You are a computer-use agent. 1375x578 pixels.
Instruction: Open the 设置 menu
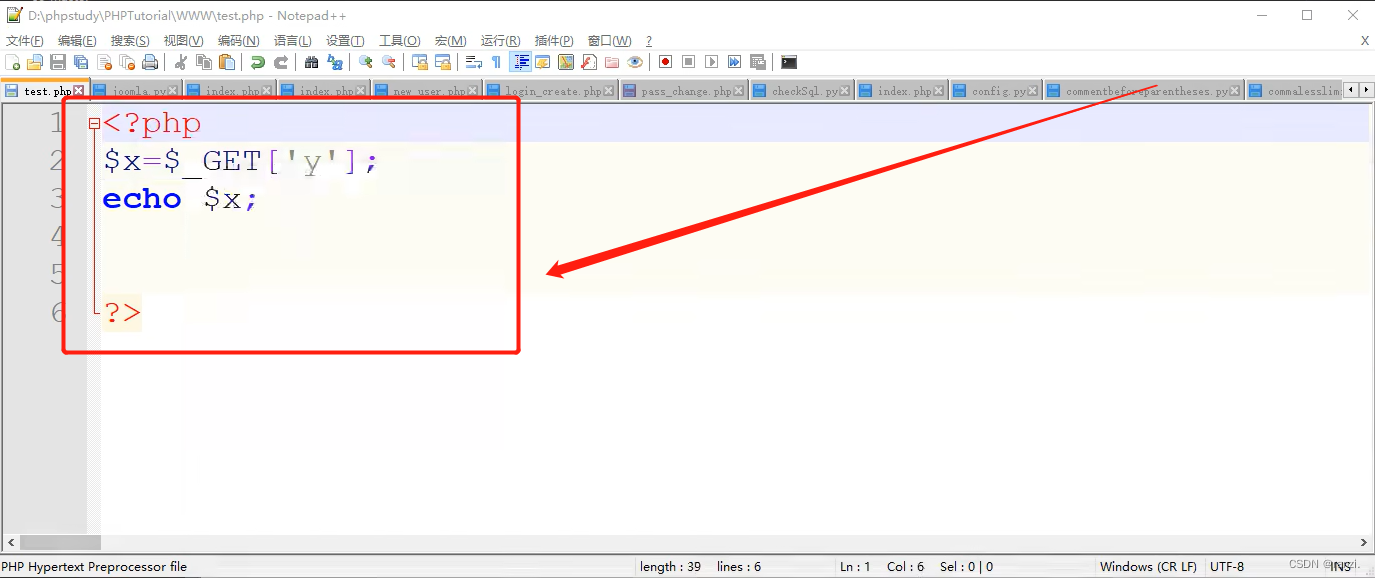344,40
